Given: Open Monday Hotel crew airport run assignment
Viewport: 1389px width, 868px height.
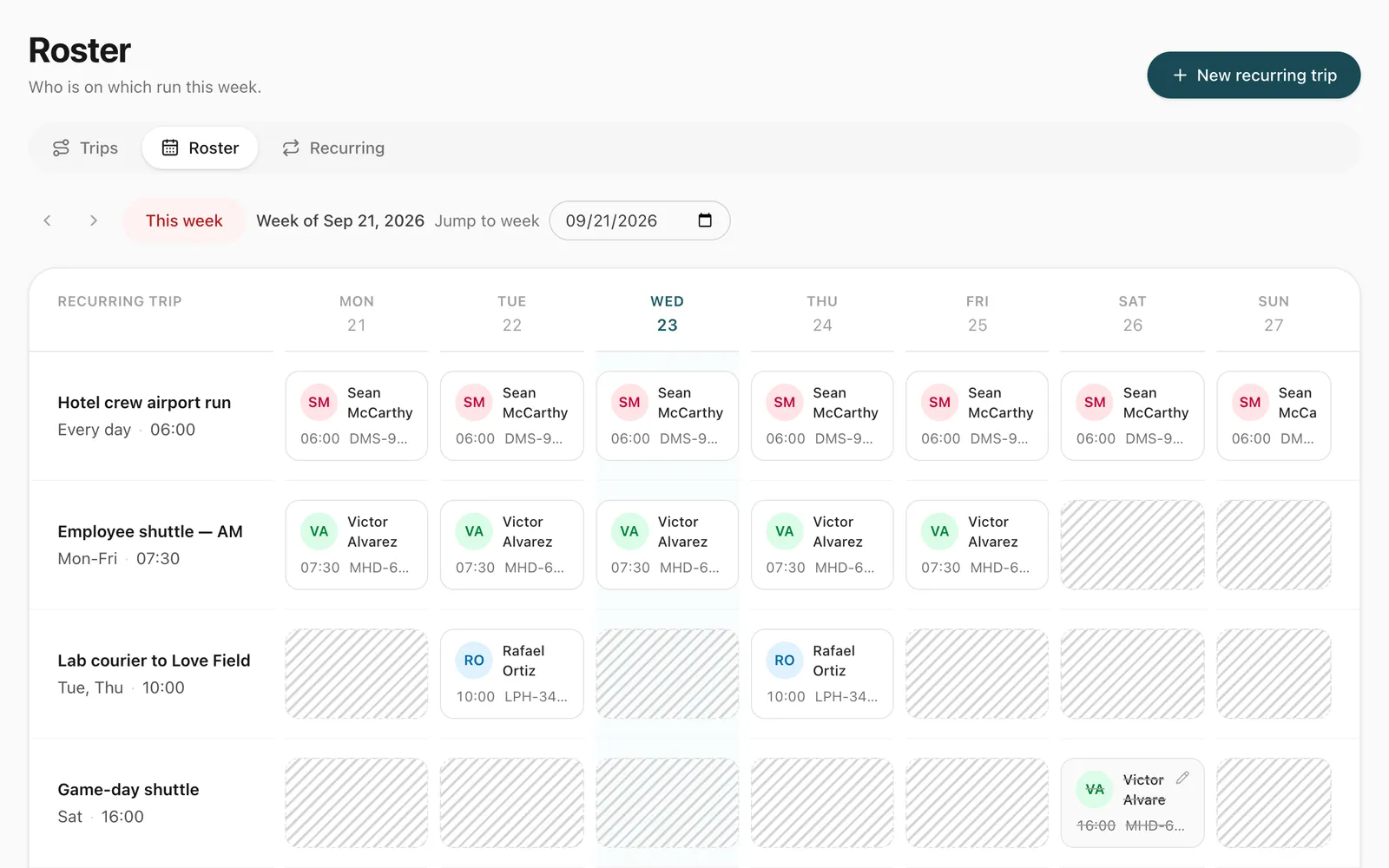Looking at the screenshot, I should click(357, 416).
